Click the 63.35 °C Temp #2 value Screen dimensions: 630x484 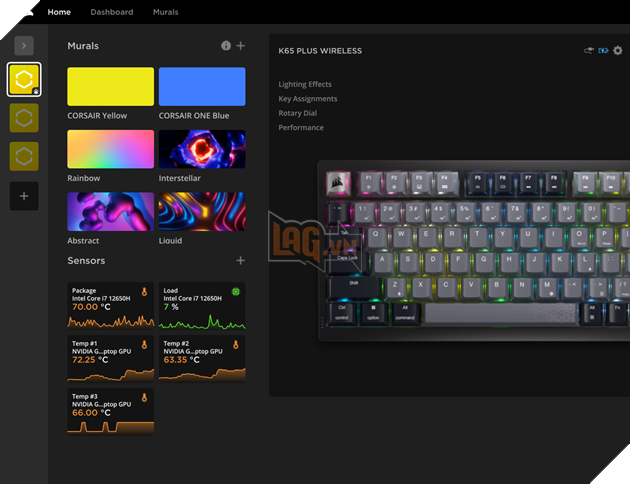click(x=182, y=360)
